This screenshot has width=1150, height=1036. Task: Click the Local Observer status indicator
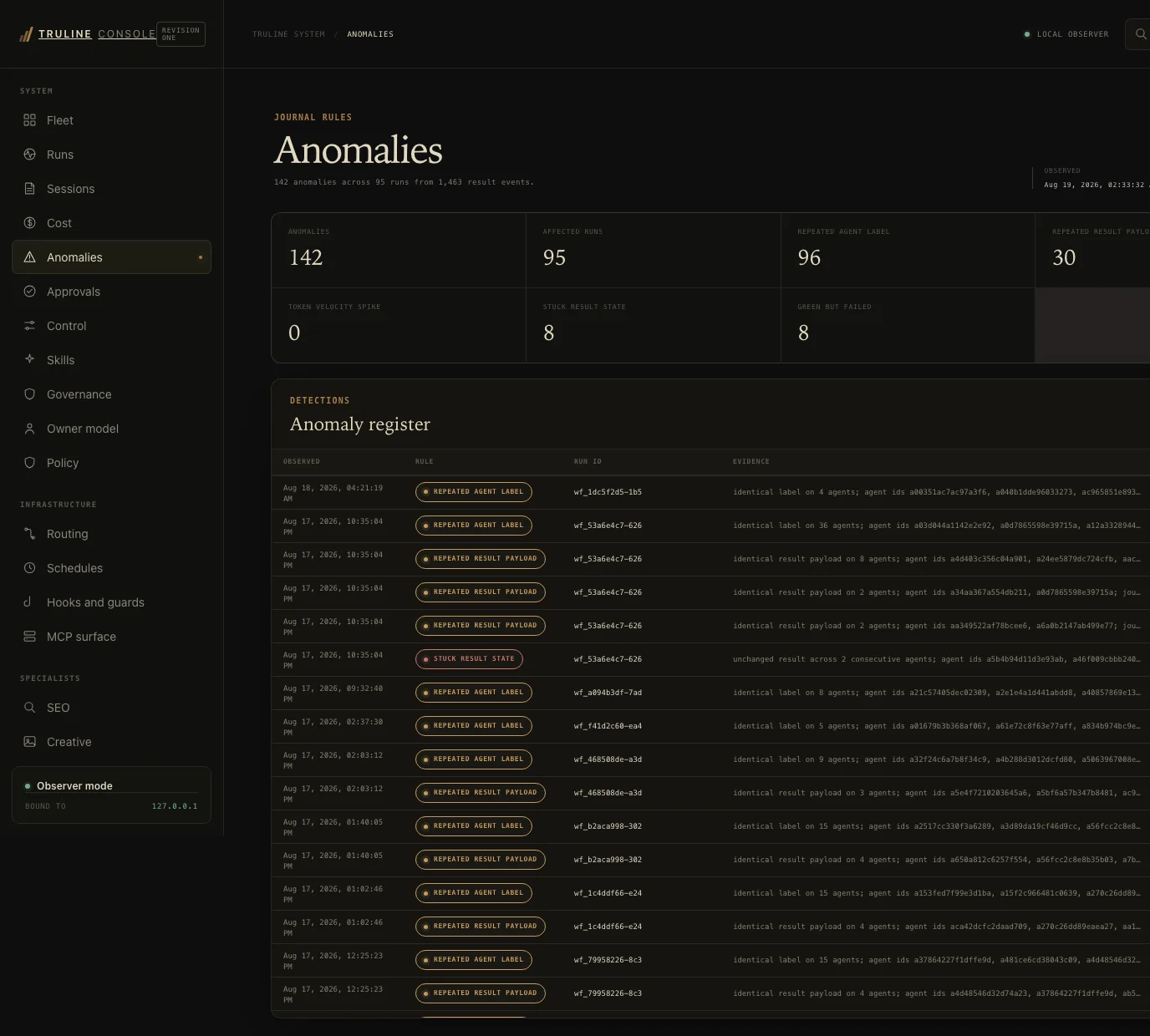coord(1066,34)
